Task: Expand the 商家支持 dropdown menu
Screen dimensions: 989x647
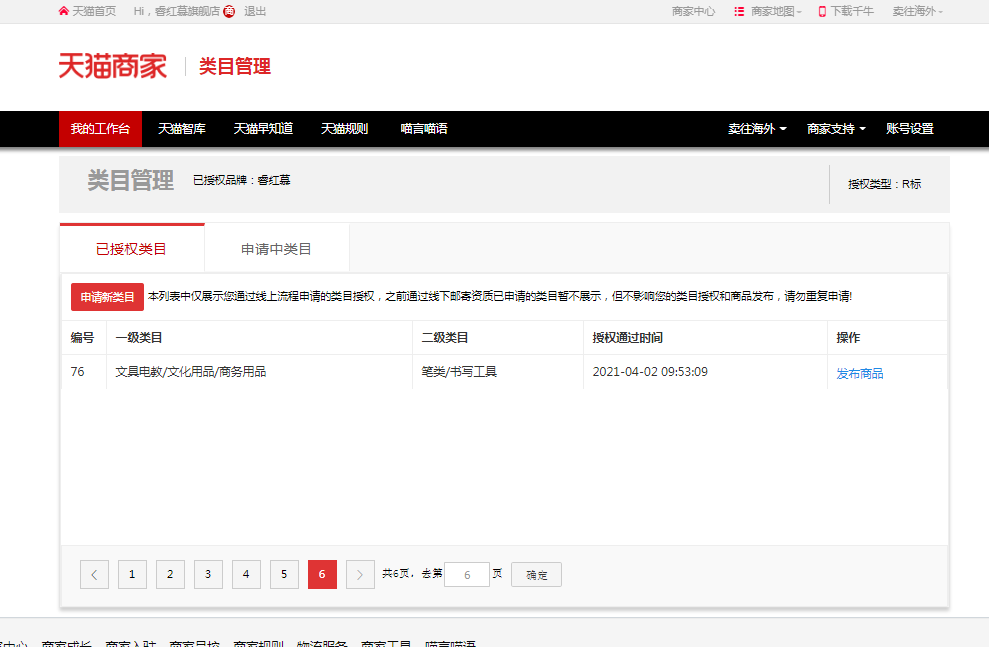Action: [x=836, y=129]
